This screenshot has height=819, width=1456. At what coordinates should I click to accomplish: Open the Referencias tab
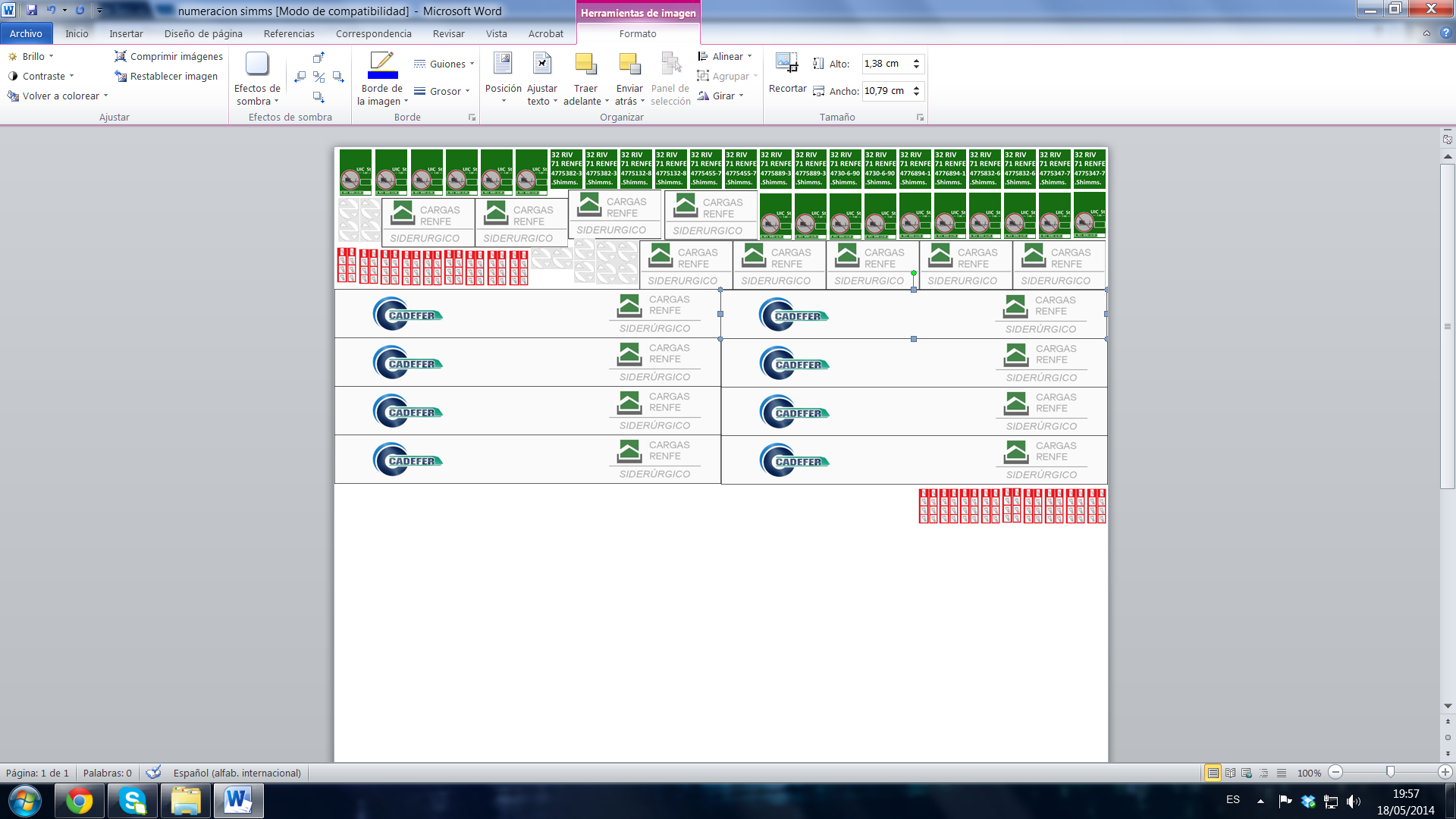click(x=289, y=33)
